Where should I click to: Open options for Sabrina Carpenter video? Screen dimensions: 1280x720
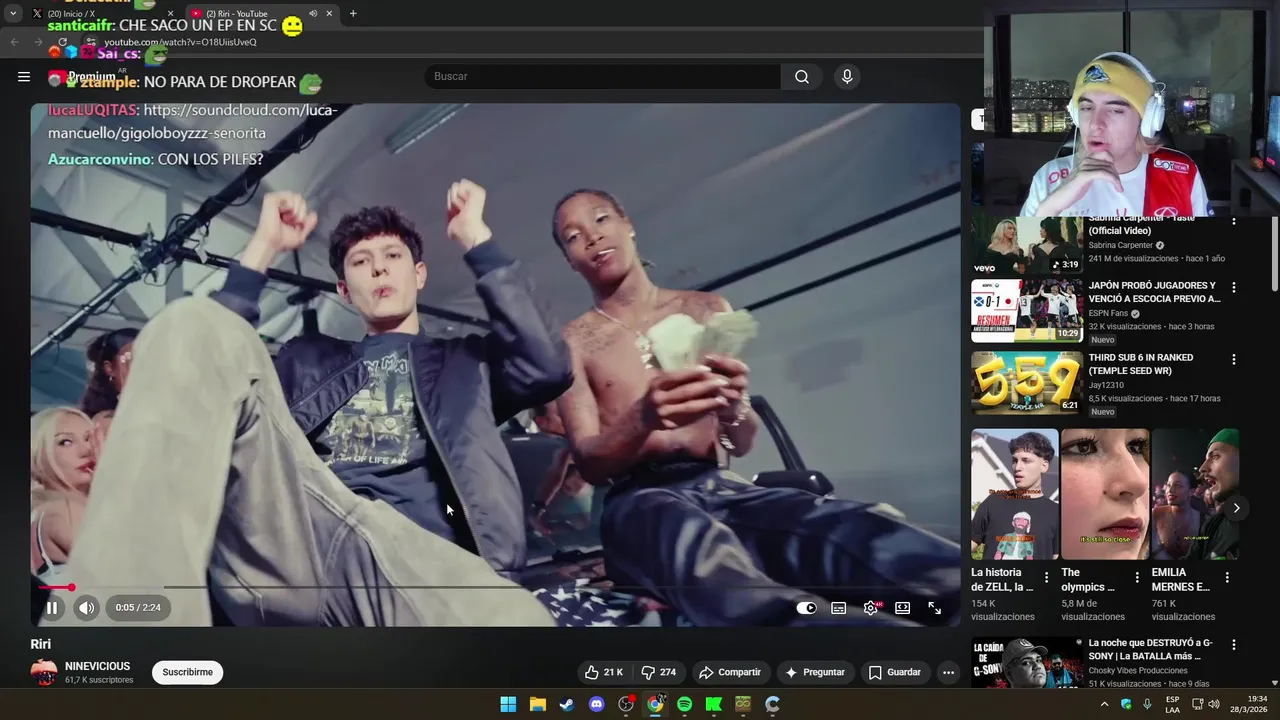tap(1233, 220)
